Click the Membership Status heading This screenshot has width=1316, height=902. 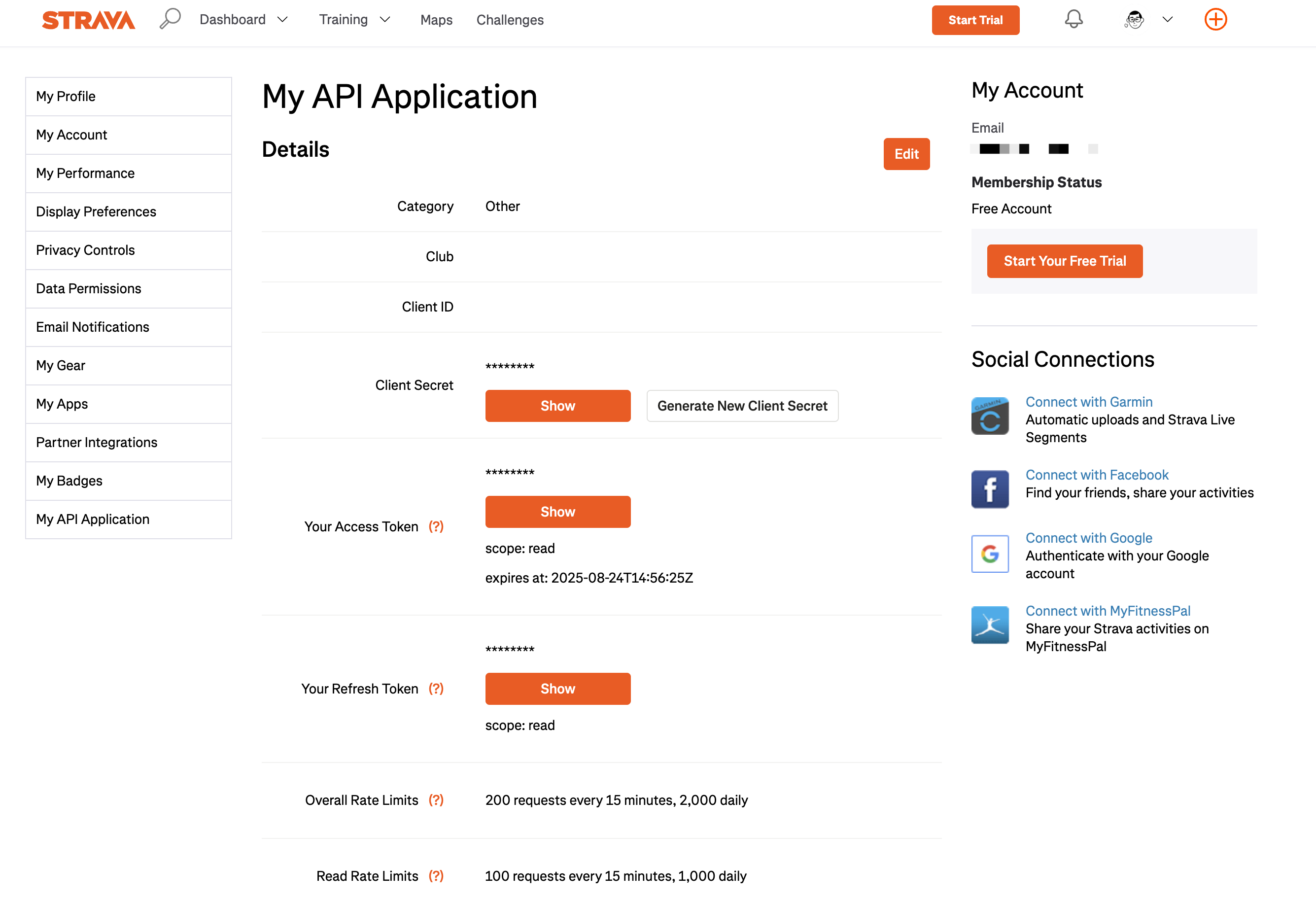click(x=1036, y=182)
